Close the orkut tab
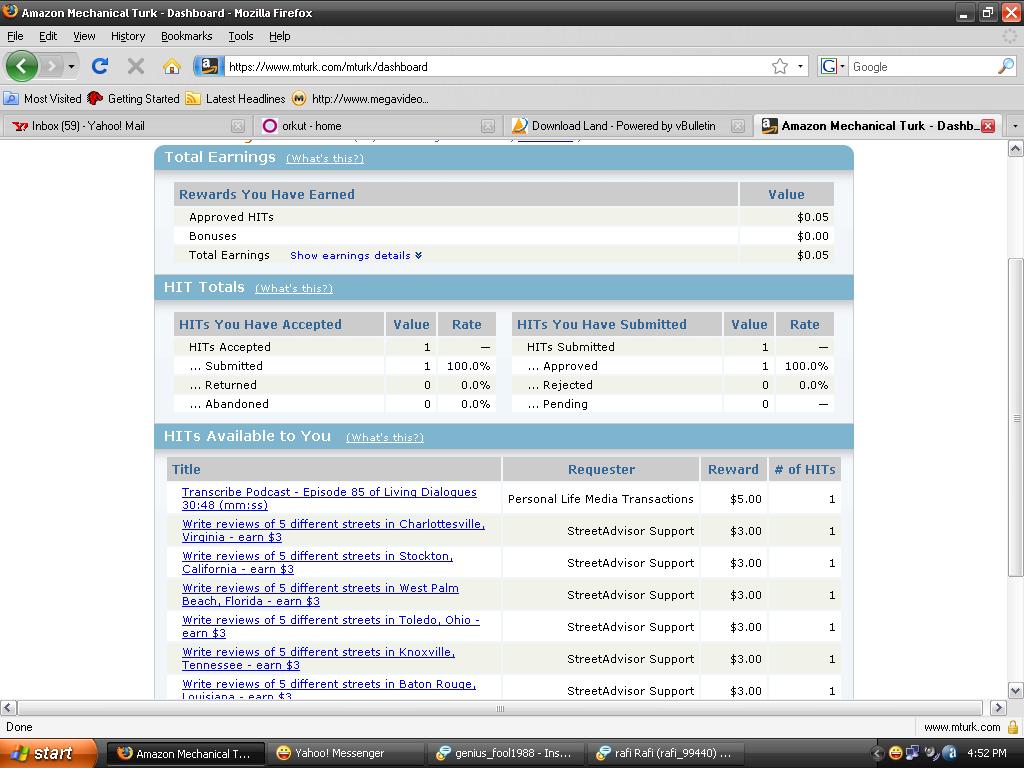The width and height of the screenshot is (1024, 768). pos(488,125)
